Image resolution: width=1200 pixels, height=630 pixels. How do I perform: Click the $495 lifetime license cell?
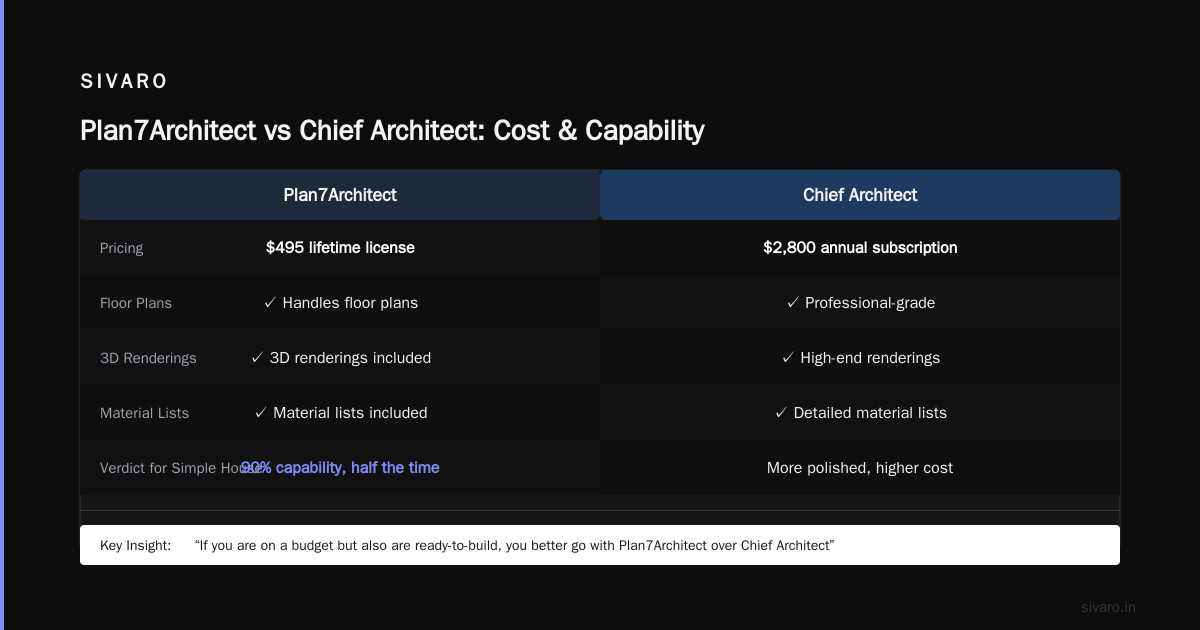pyautogui.click(x=340, y=247)
